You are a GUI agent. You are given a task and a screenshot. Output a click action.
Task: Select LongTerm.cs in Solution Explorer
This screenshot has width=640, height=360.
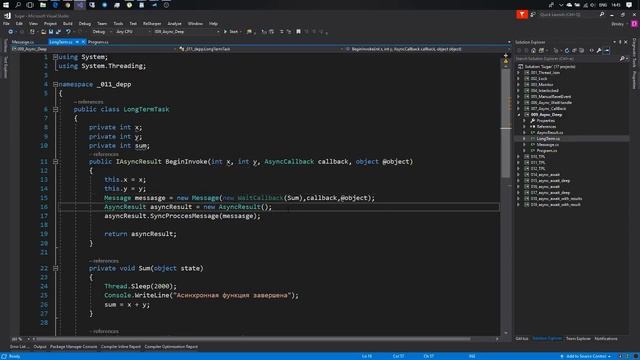(548, 139)
